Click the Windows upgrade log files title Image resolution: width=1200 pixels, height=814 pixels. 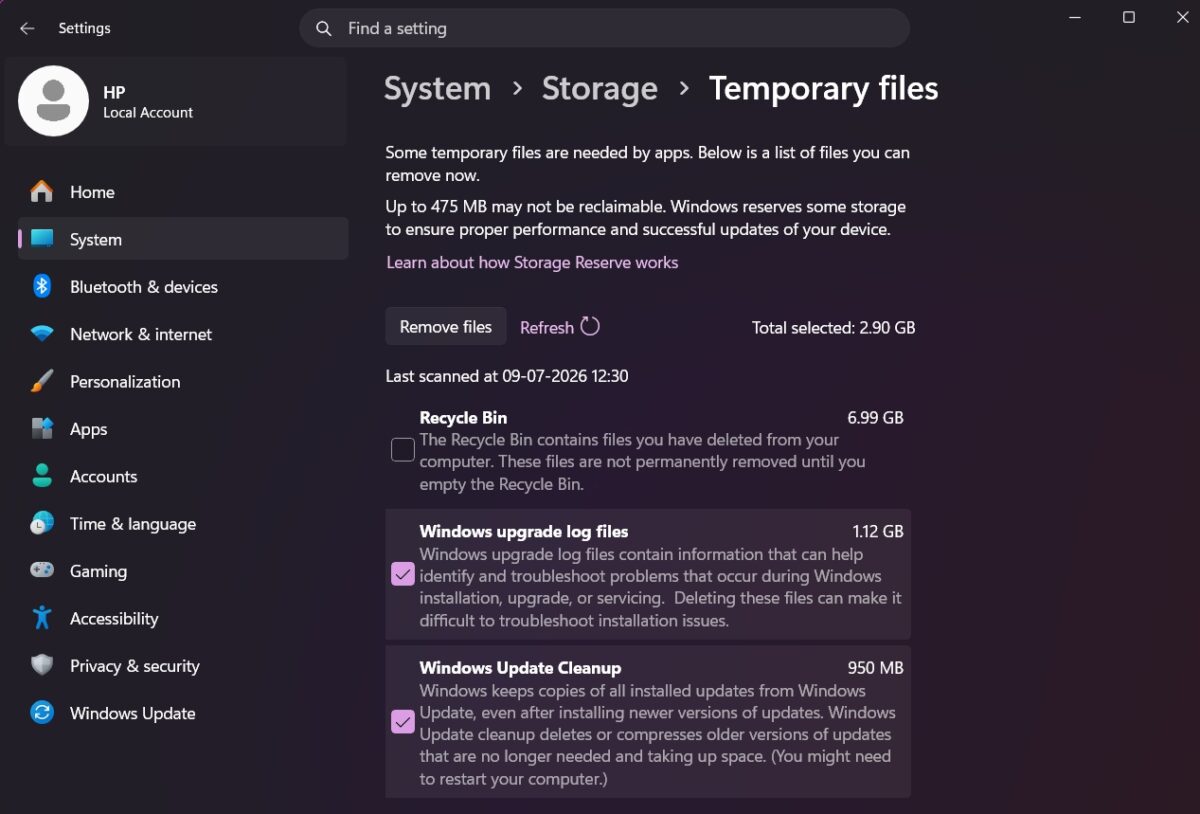(524, 532)
